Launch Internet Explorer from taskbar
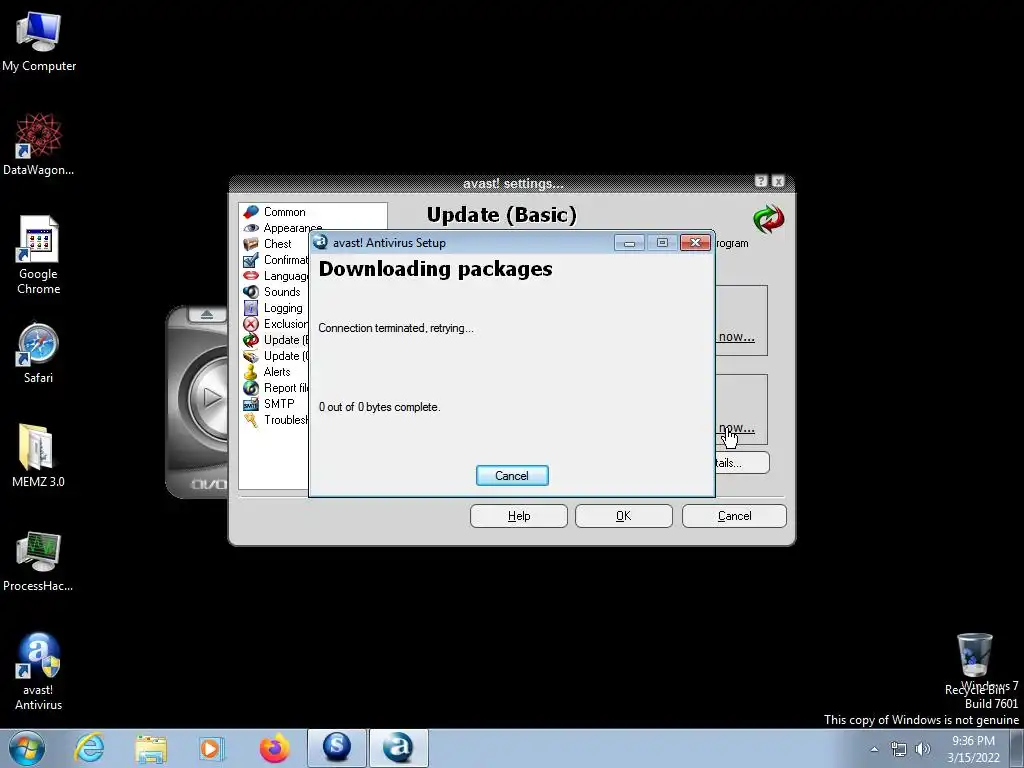Image resolution: width=1024 pixels, height=768 pixels. click(89, 748)
